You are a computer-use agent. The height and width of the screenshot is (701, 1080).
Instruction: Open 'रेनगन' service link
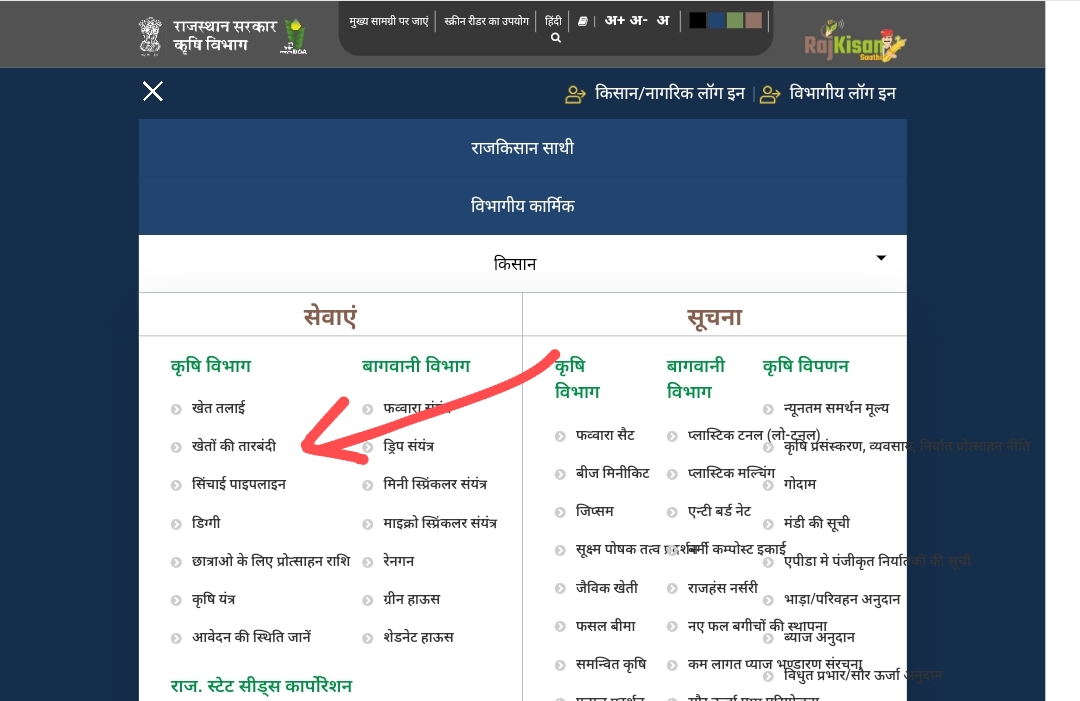[399, 561]
